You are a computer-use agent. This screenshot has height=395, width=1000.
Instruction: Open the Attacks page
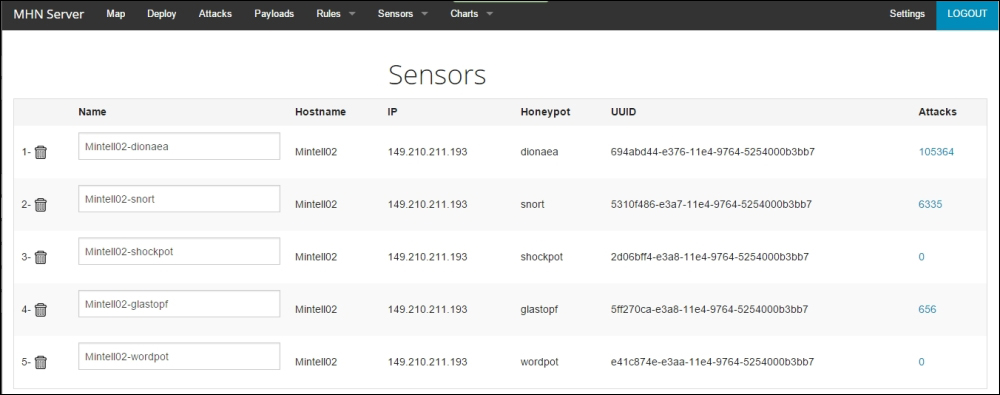215,14
